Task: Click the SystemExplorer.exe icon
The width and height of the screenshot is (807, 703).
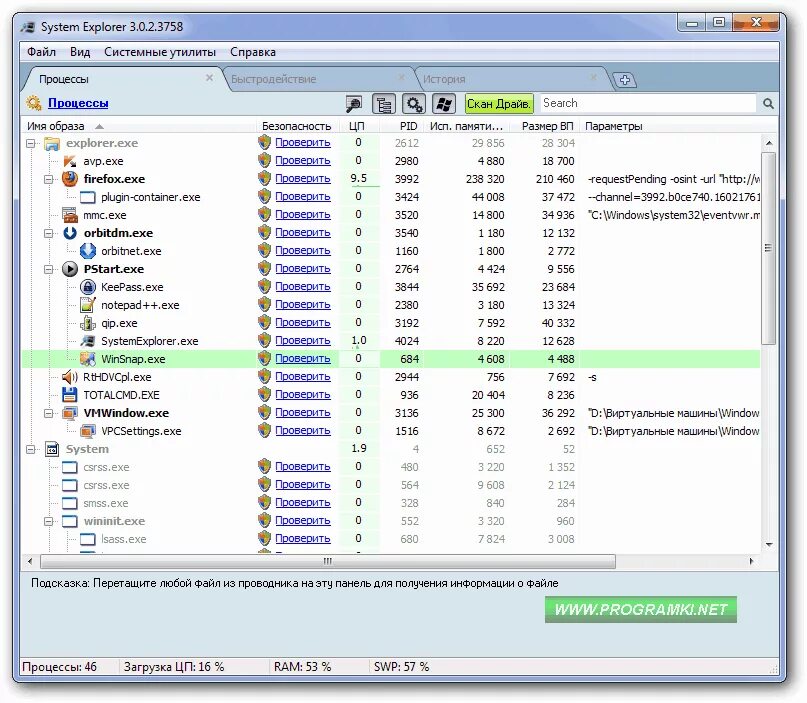Action: coord(87,341)
